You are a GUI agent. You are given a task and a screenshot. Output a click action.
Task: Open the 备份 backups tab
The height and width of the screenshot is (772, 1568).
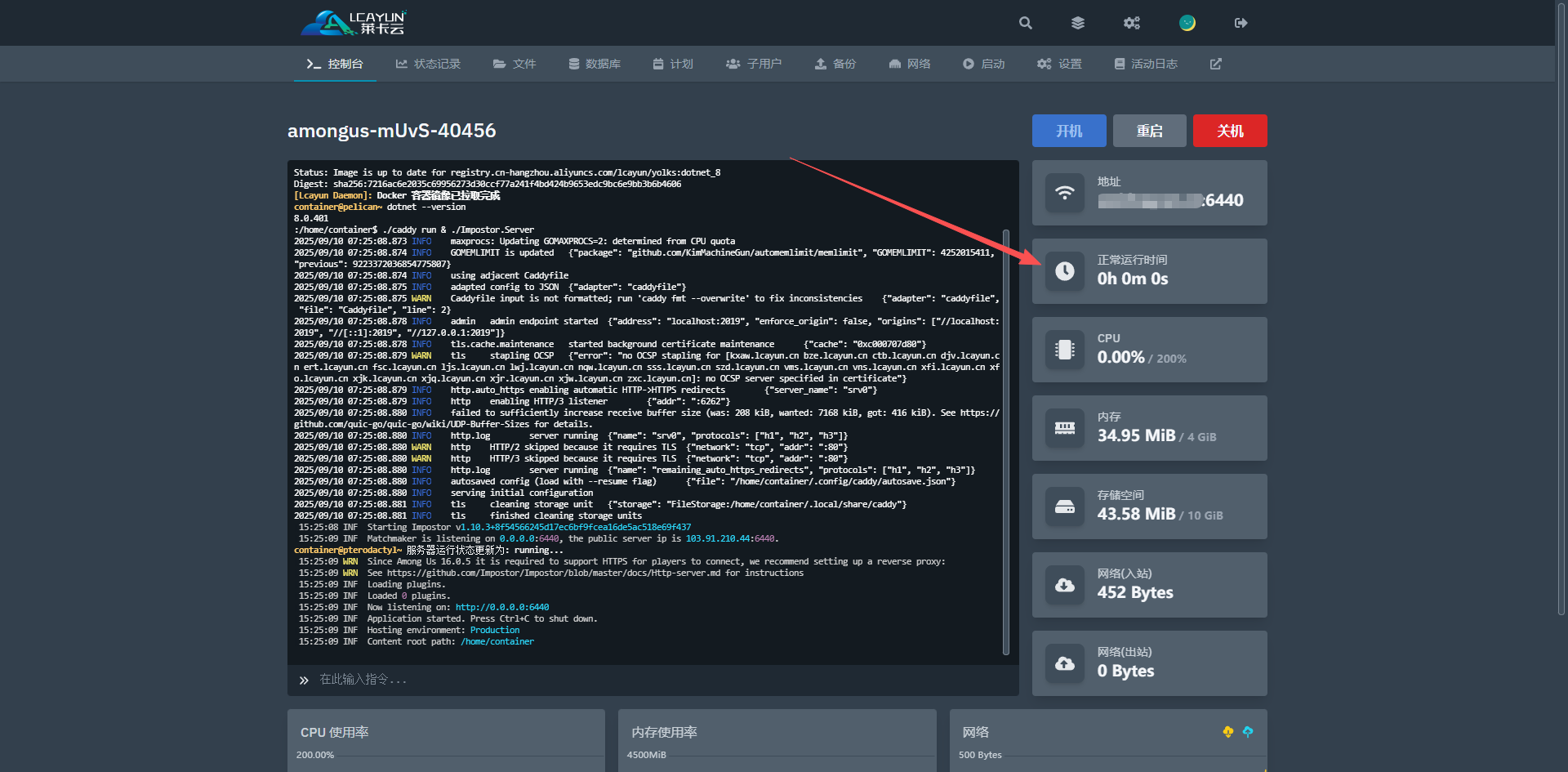835,64
